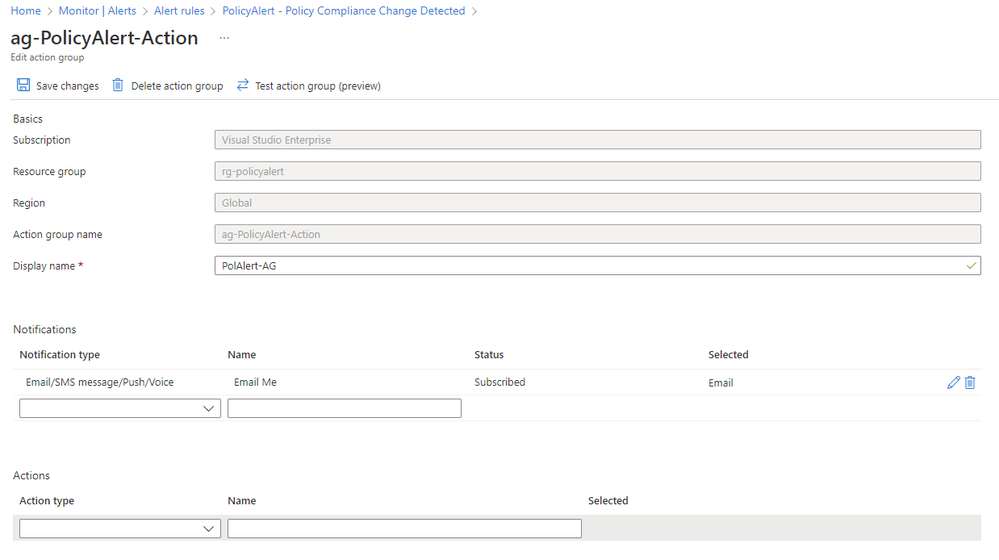The height and width of the screenshot is (560, 999).
Task: Delete the Email Me notification row
Action: [x=970, y=382]
